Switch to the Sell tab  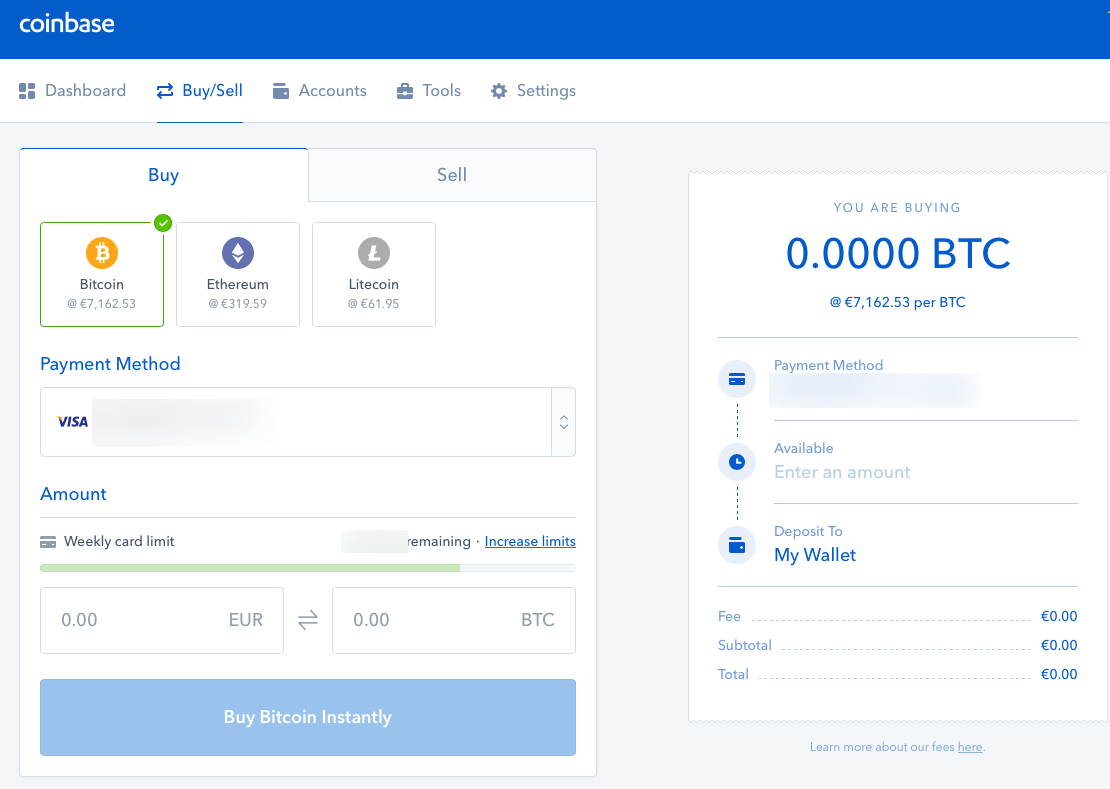click(x=452, y=175)
